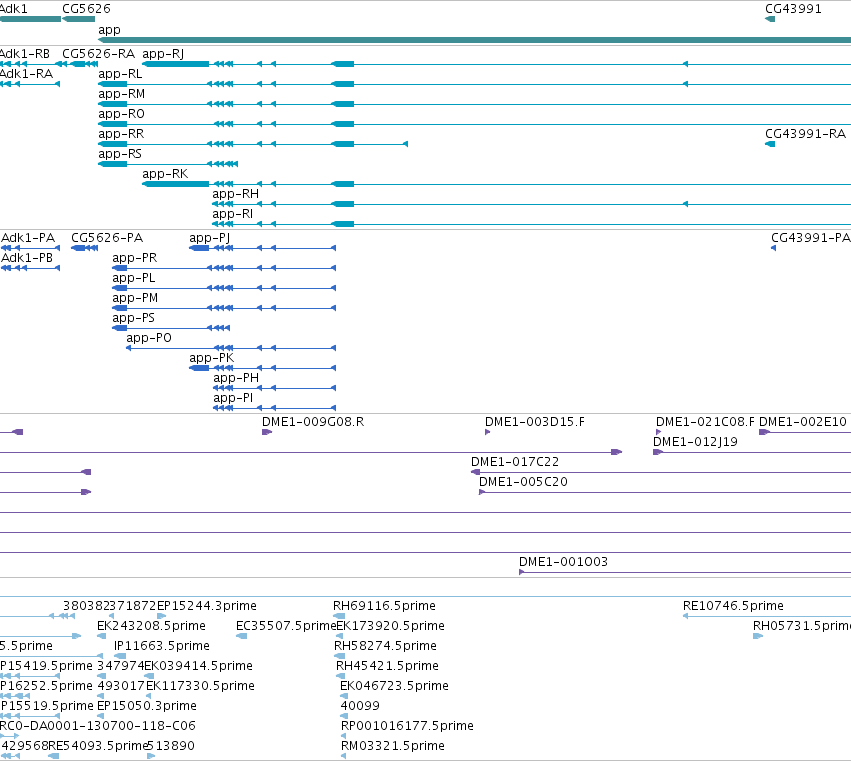The height and width of the screenshot is (761, 851).
Task: Select the CG43991 gene label
Action: [x=793, y=9]
